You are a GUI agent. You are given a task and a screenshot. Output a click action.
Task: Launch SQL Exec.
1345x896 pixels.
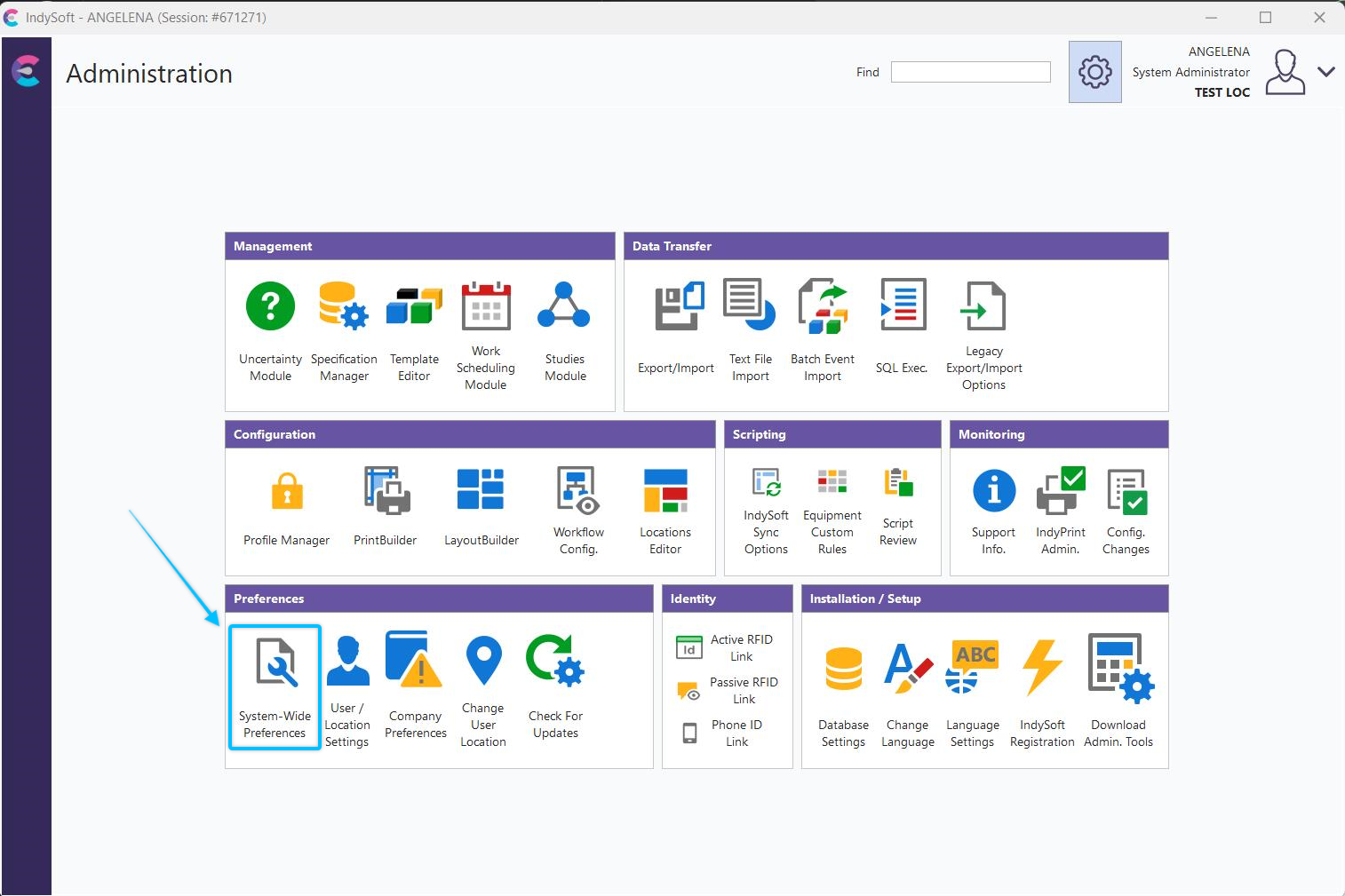tap(902, 330)
